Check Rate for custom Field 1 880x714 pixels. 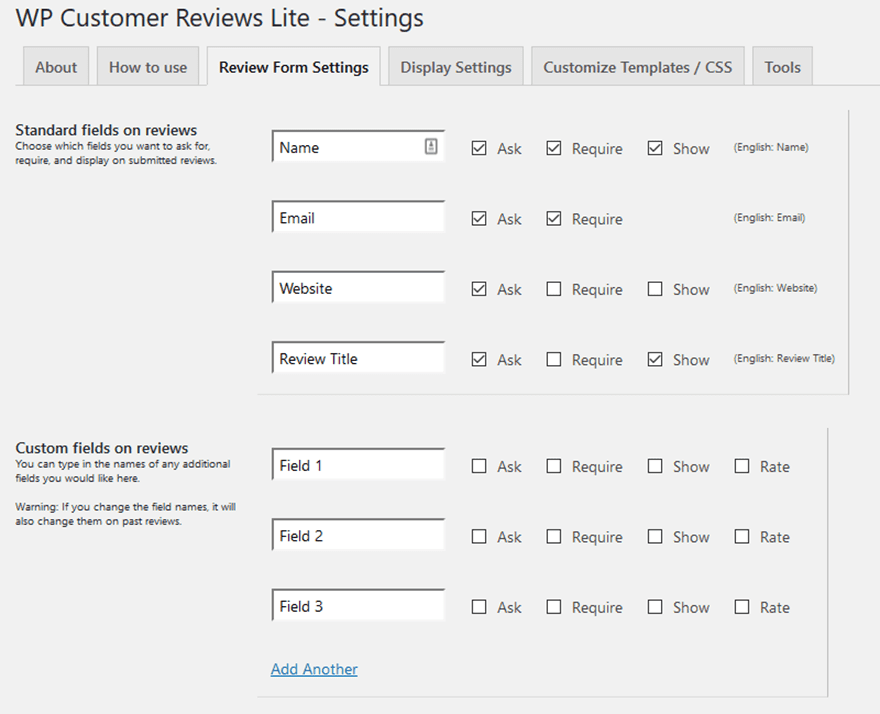(742, 466)
